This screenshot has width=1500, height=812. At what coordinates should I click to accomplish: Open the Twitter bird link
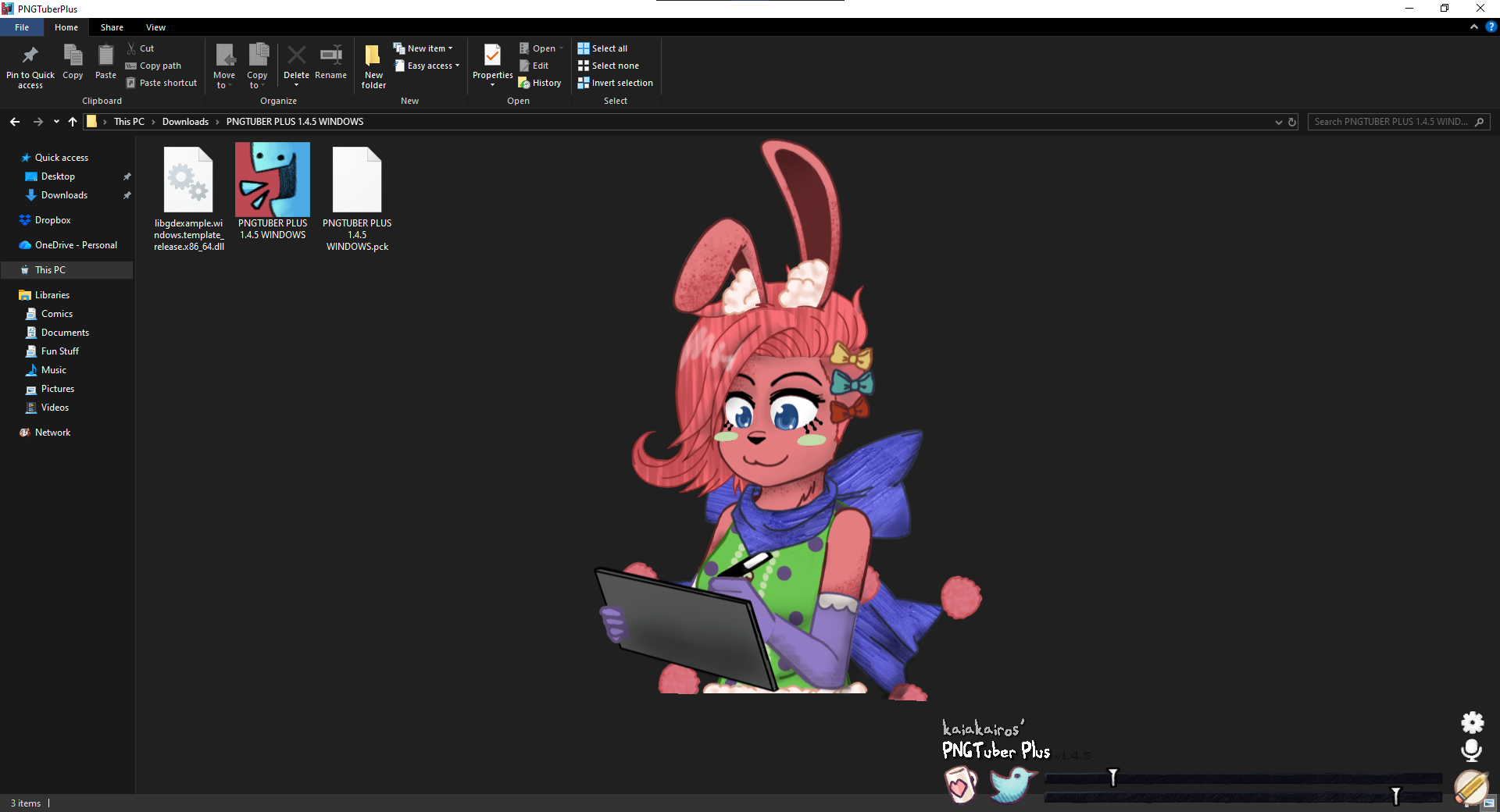click(1012, 784)
